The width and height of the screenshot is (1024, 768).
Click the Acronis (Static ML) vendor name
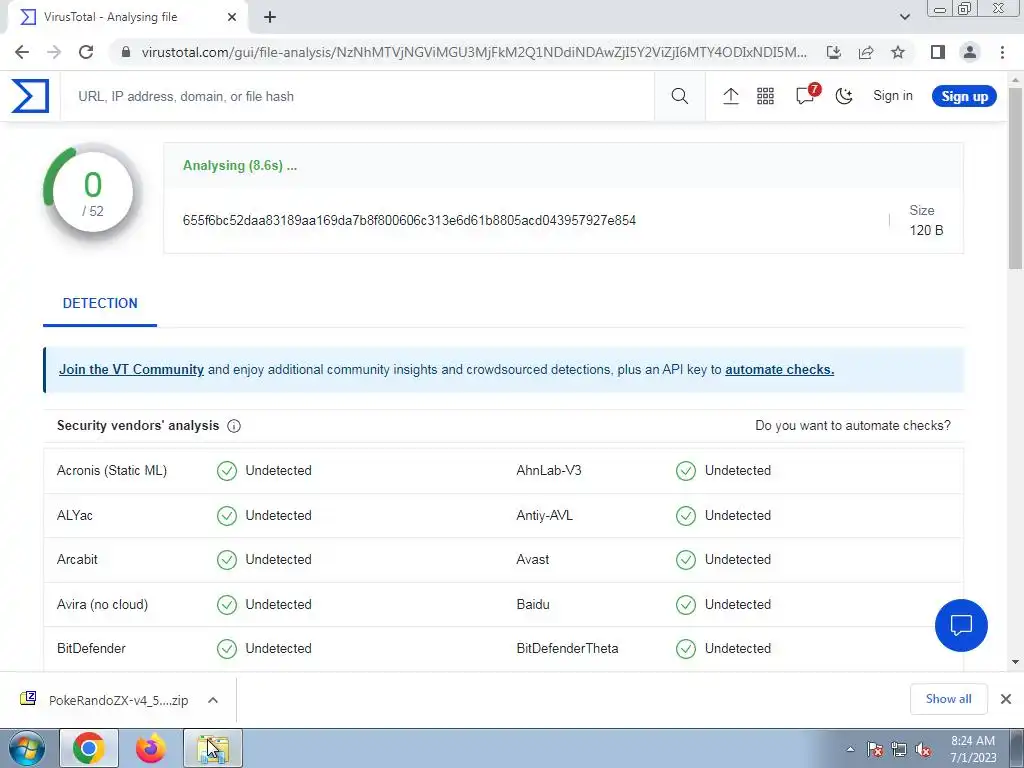click(112, 470)
